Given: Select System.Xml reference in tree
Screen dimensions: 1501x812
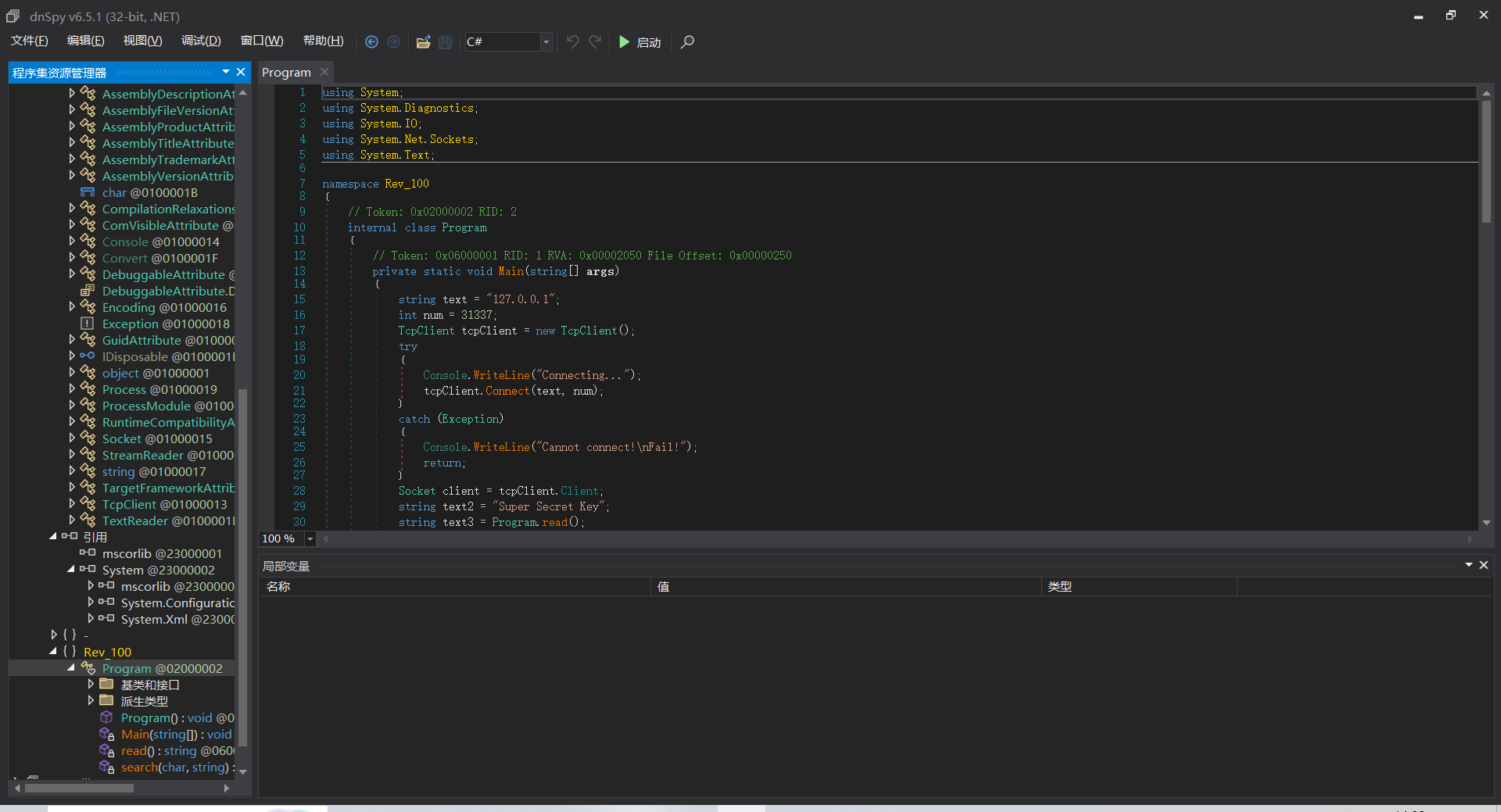Looking at the screenshot, I should [177, 619].
